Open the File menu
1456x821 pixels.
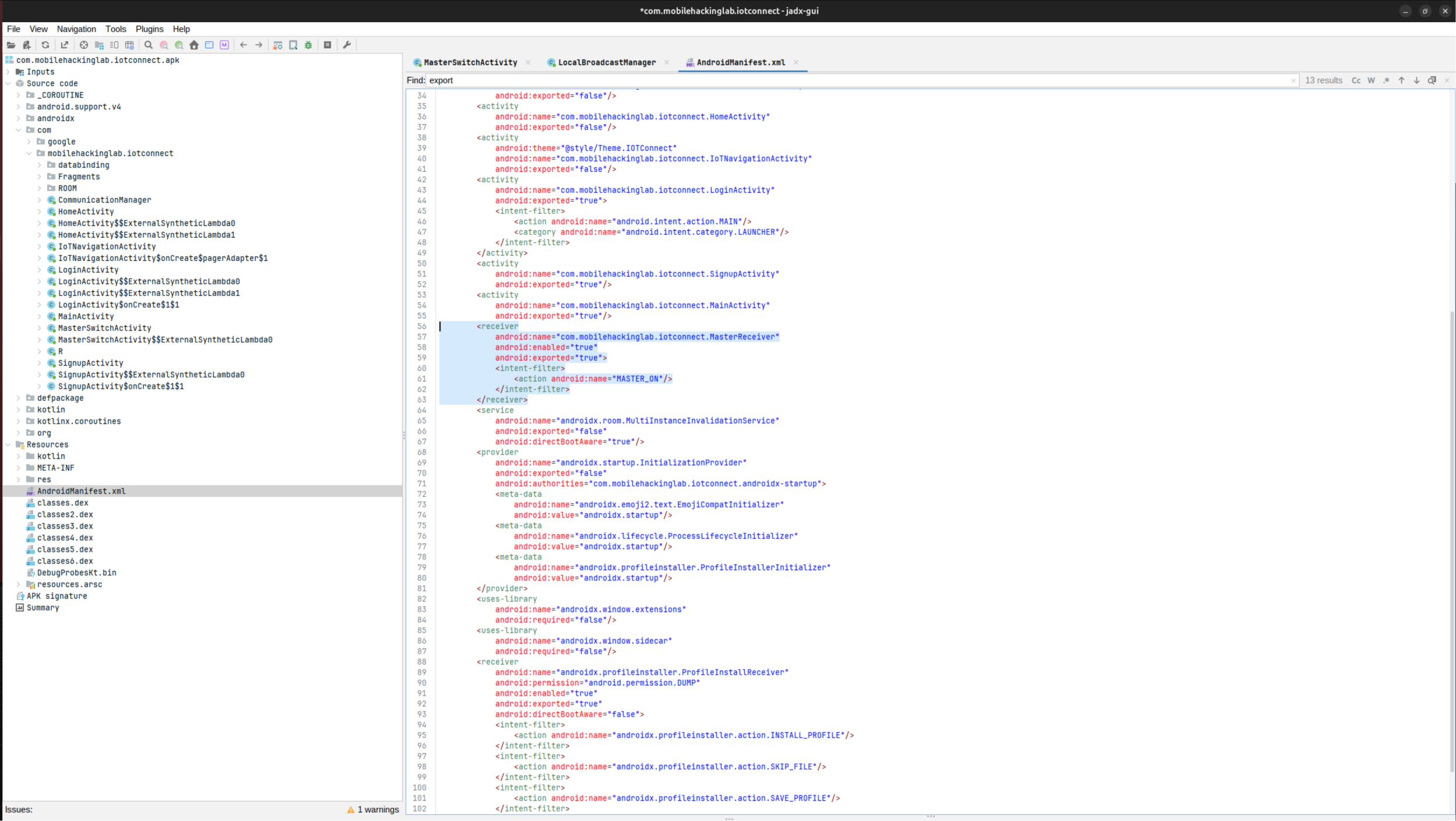[13, 29]
